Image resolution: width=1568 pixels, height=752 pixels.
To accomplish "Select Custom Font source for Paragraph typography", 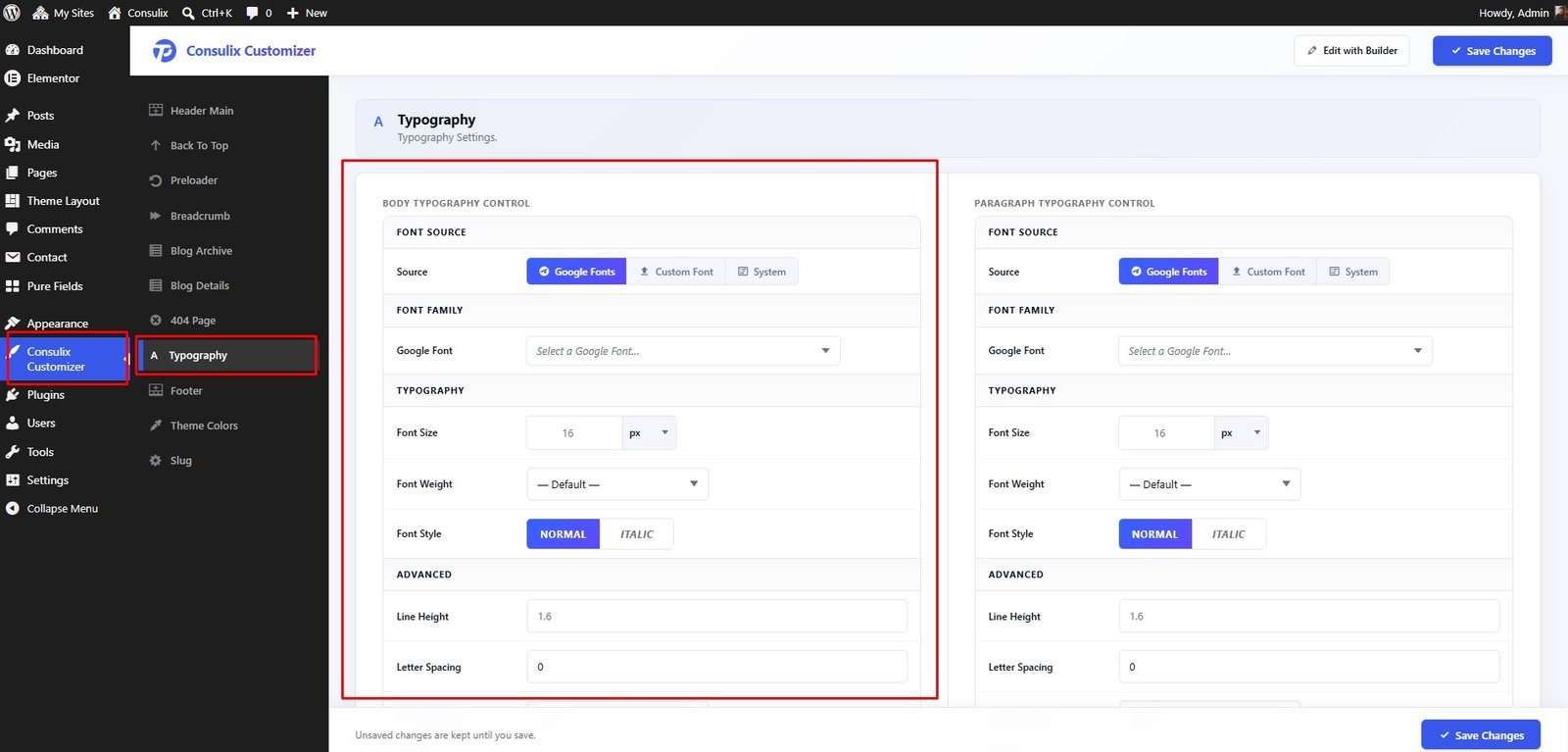I will 1268,272.
